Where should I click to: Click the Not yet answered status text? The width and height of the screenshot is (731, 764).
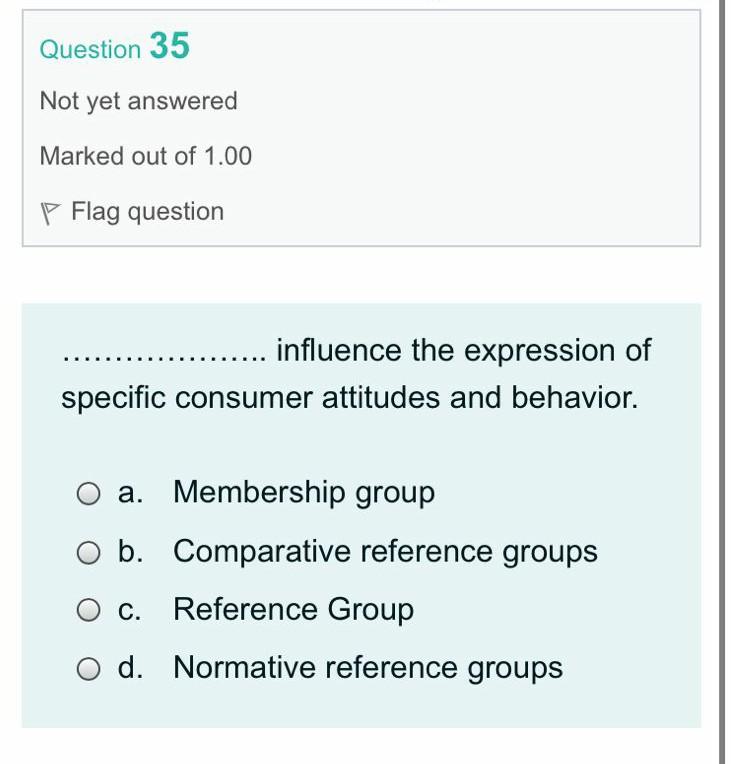pos(138,101)
